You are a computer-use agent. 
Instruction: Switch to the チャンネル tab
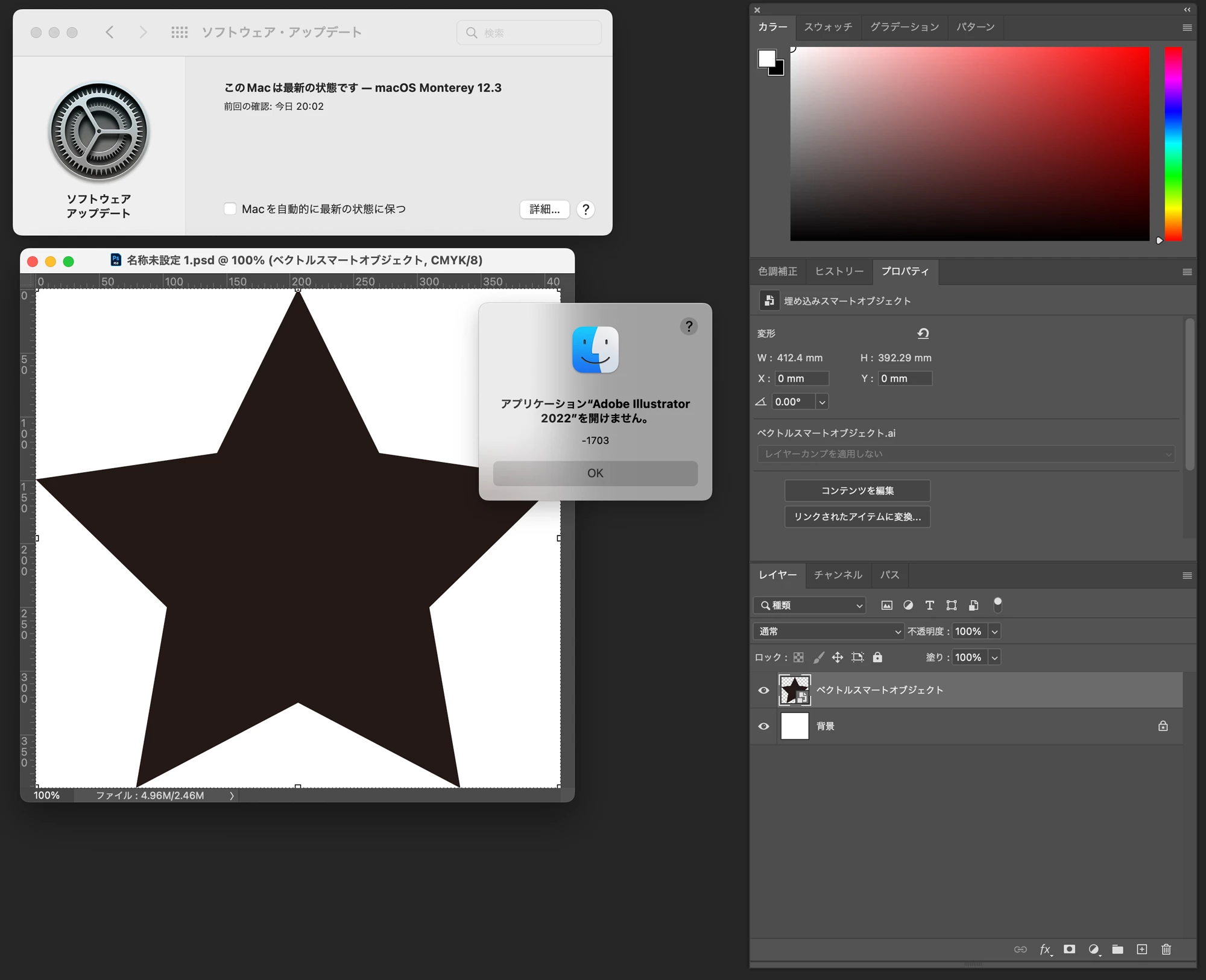[838, 575]
